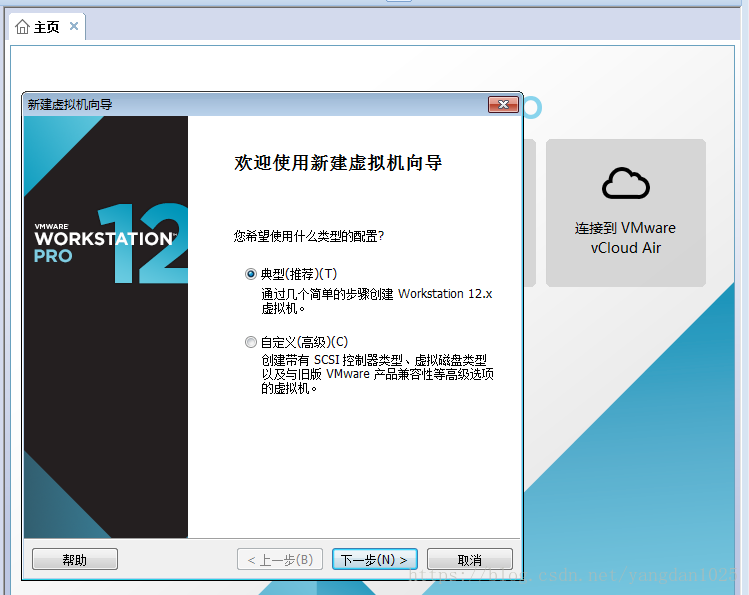Click the description mentioning SCSI 控制器类型
Image resolution: width=749 pixels, height=595 pixels.
(377, 374)
